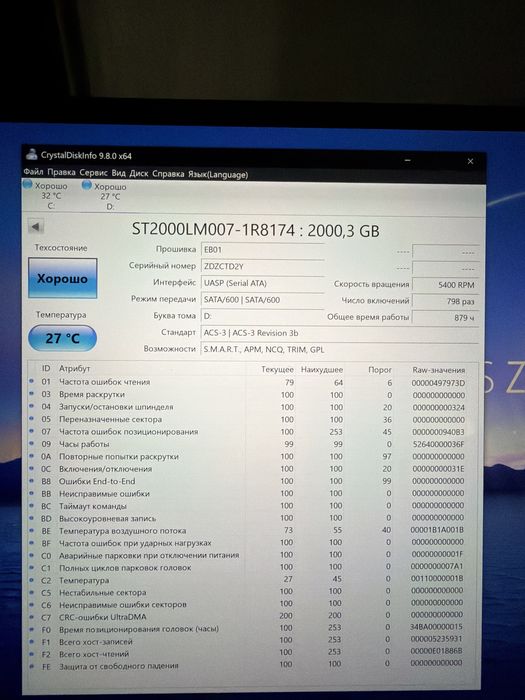Click the status dot of row C7 CRC-ошибки

tap(32, 617)
